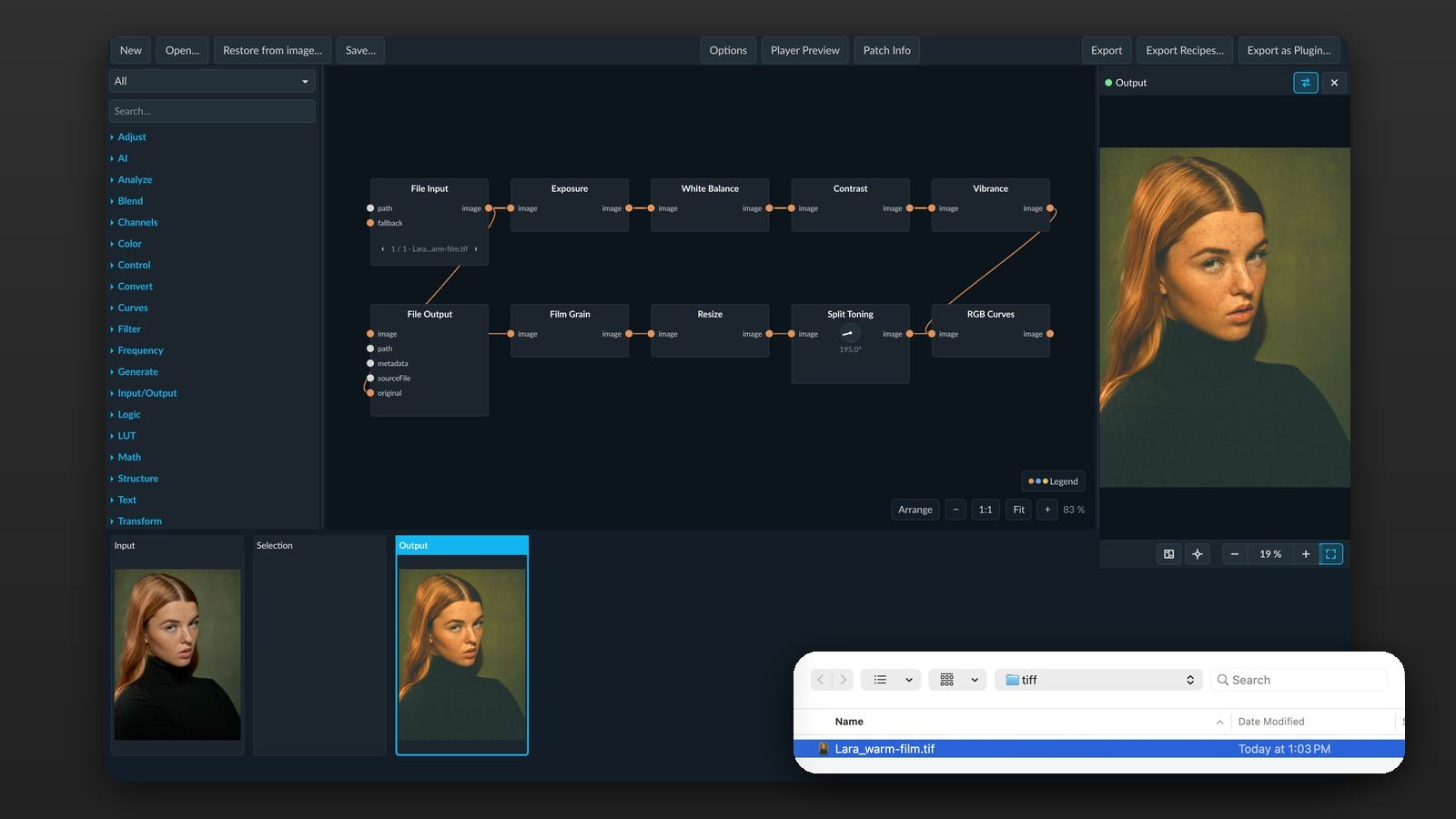
Task: Zoom in the output preview with plus
Action: click(x=1306, y=554)
